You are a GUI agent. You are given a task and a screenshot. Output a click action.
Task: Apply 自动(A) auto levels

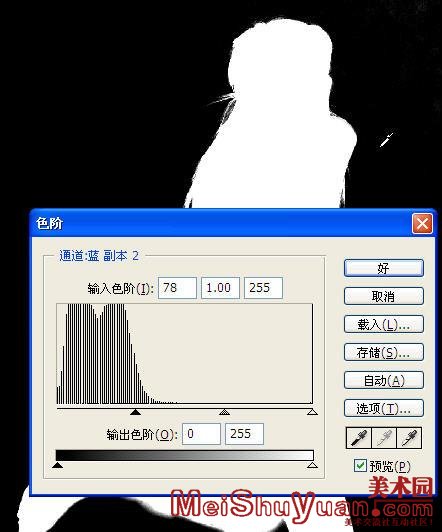(x=384, y=380)
